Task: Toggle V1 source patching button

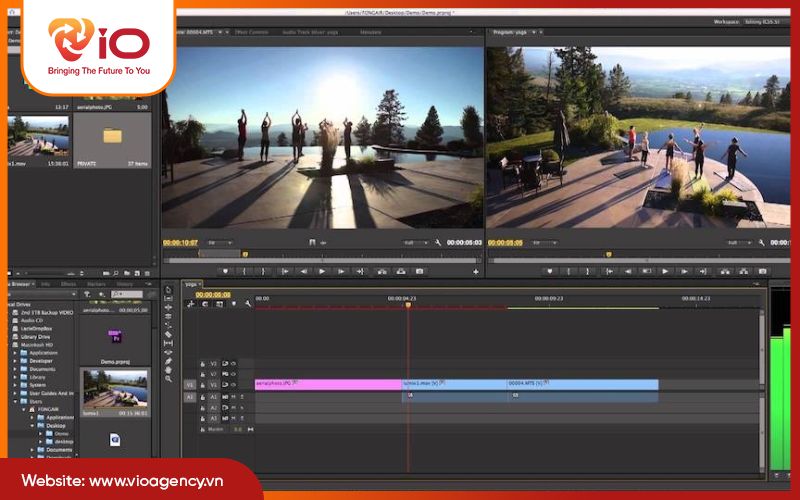Action: point(190,385)
